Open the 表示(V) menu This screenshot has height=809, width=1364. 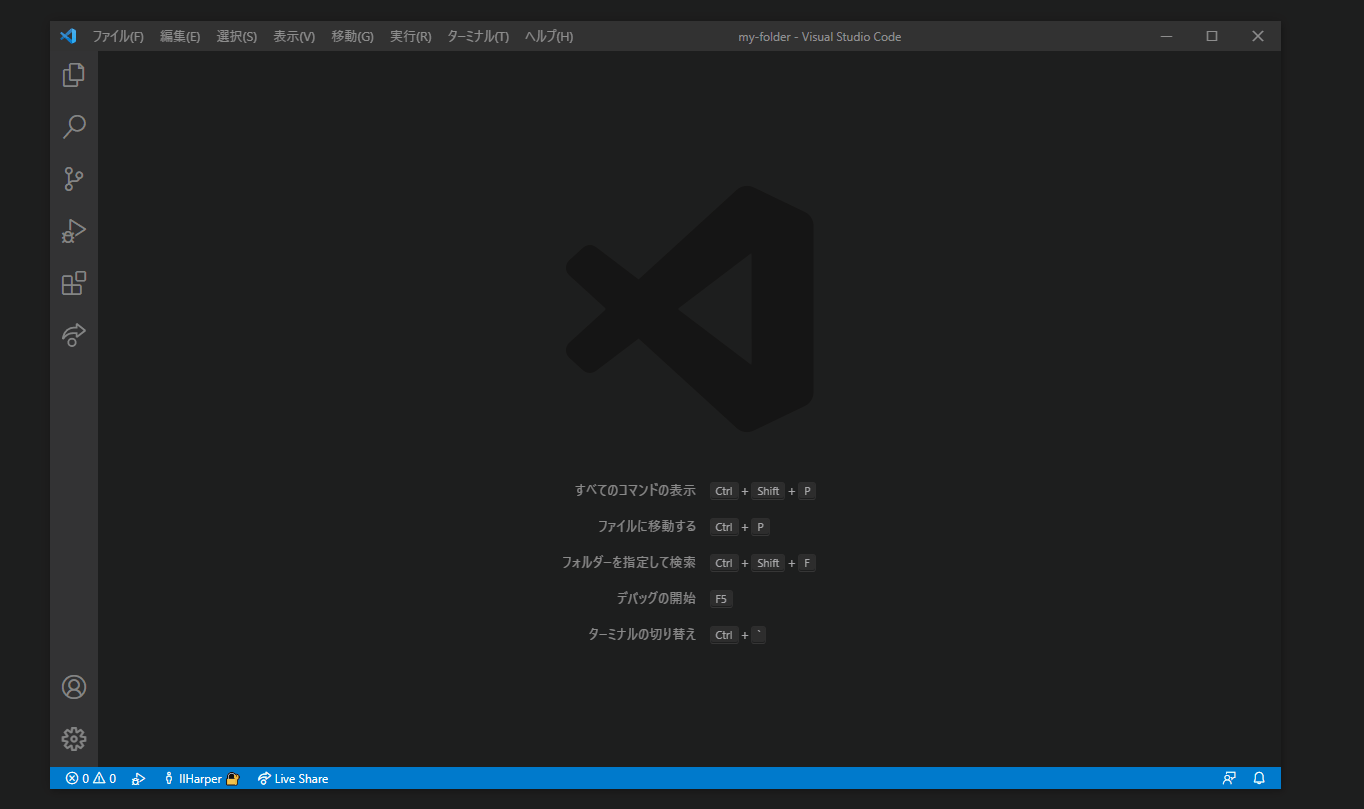tap(294, 36)
